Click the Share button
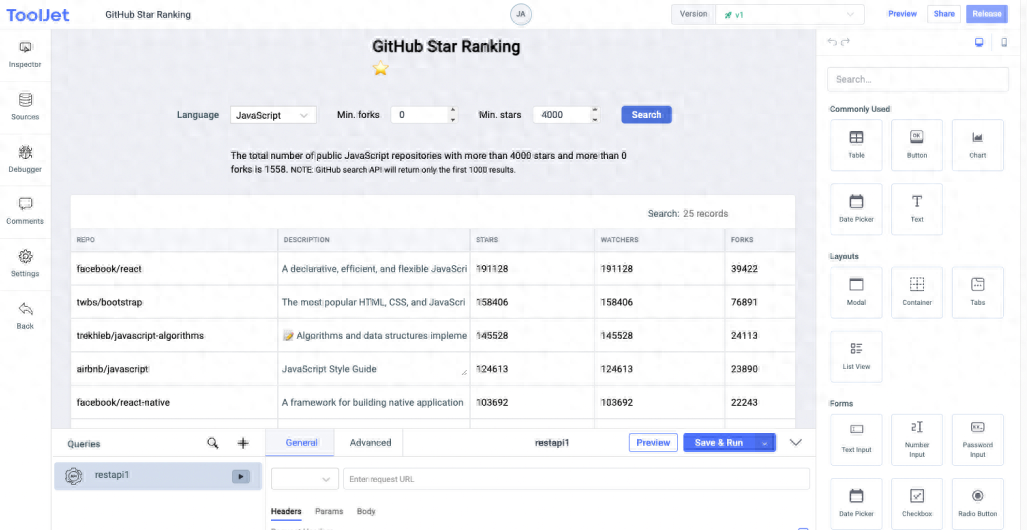1027x530 pixels. 944,14
